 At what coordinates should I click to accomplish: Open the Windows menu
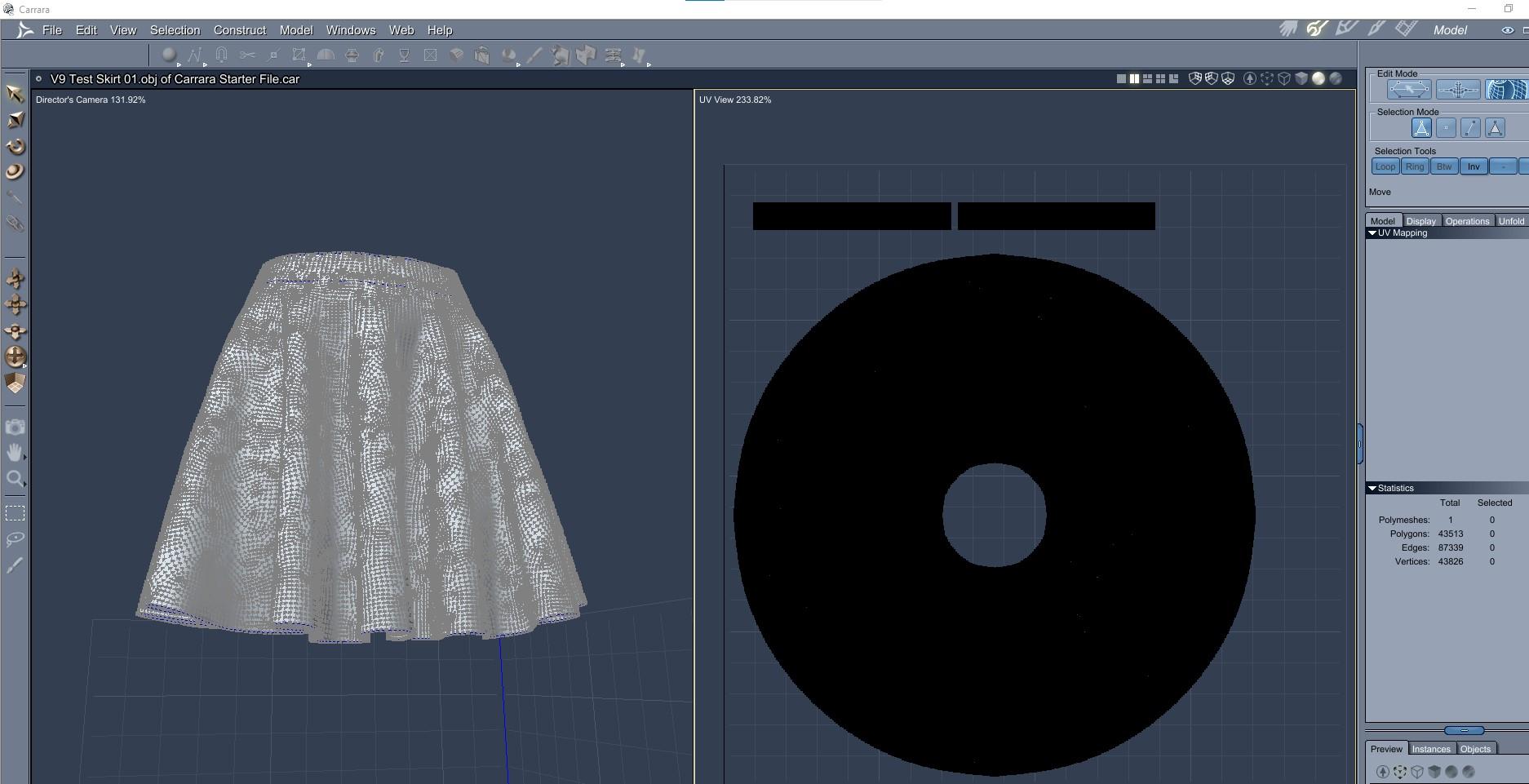coord(351,30)
